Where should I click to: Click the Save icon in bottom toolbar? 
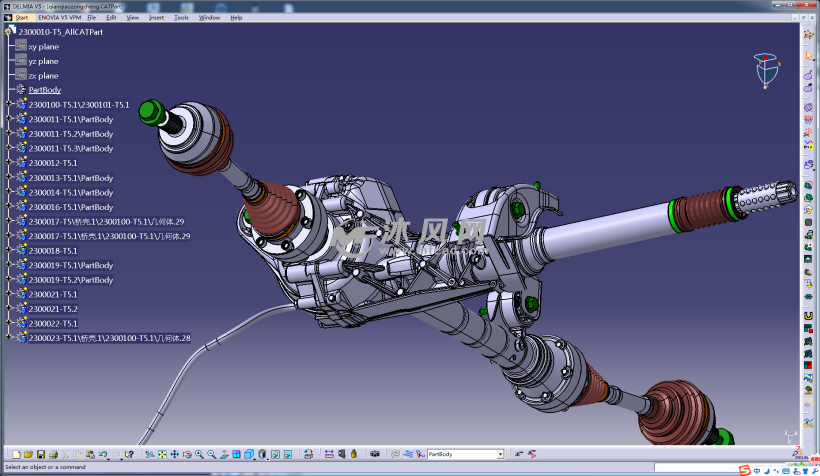41,454
